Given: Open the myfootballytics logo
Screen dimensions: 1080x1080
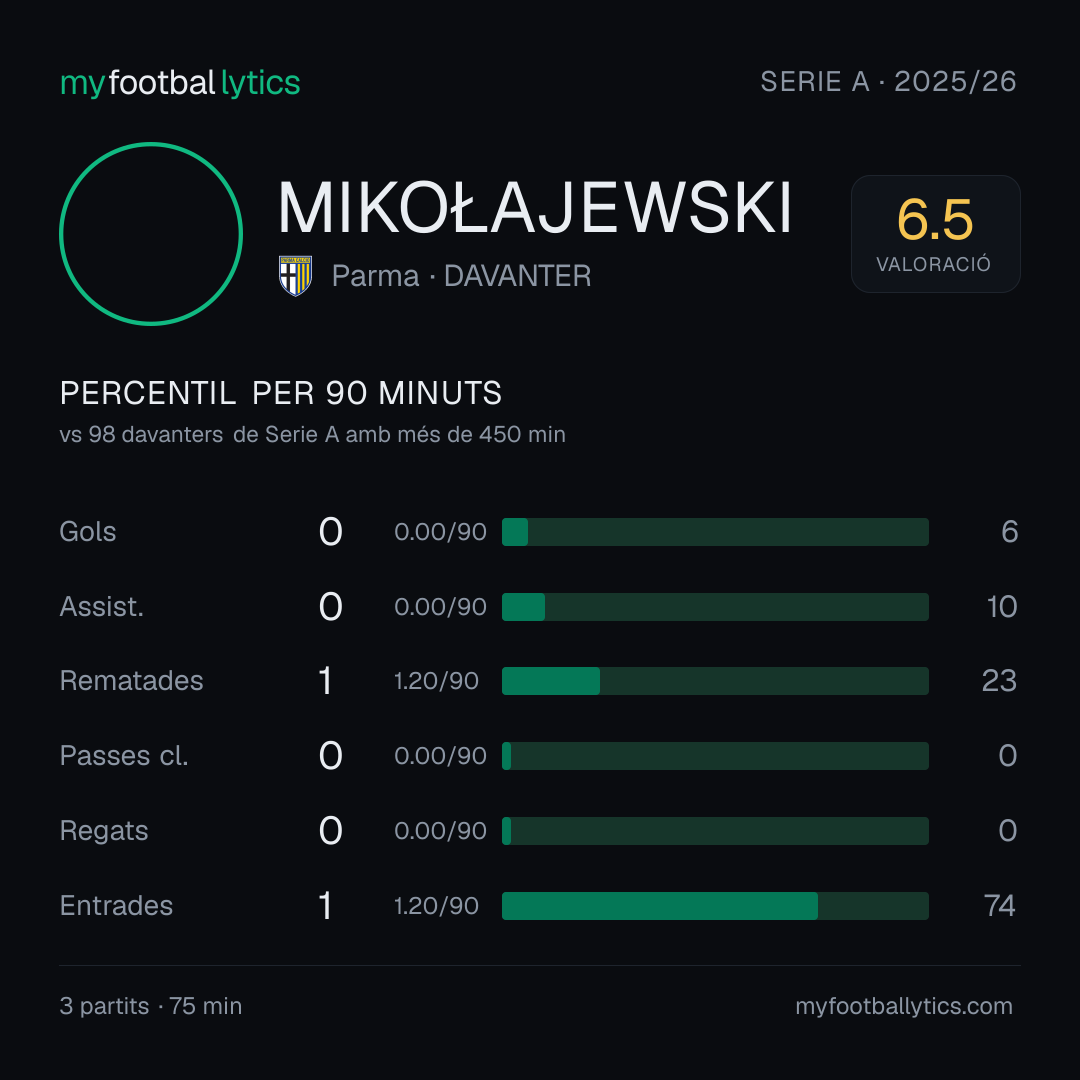Looking at the screenshot, I should click(x=180, y=83).
